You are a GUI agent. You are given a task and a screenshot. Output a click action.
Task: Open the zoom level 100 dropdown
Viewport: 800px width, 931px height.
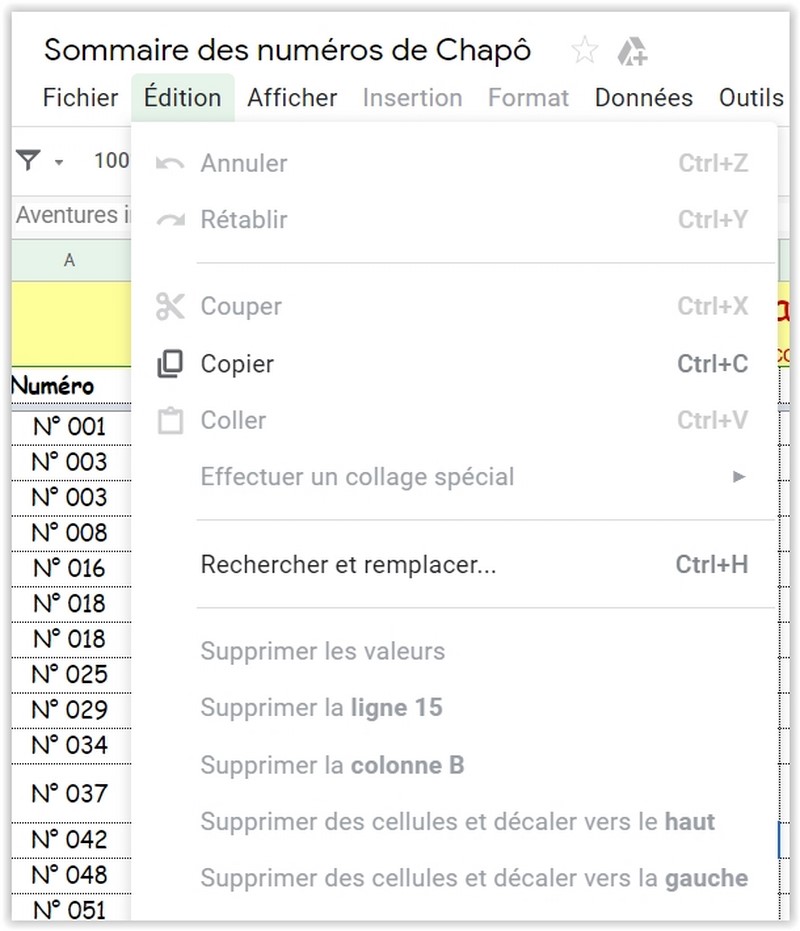(111, 160)
